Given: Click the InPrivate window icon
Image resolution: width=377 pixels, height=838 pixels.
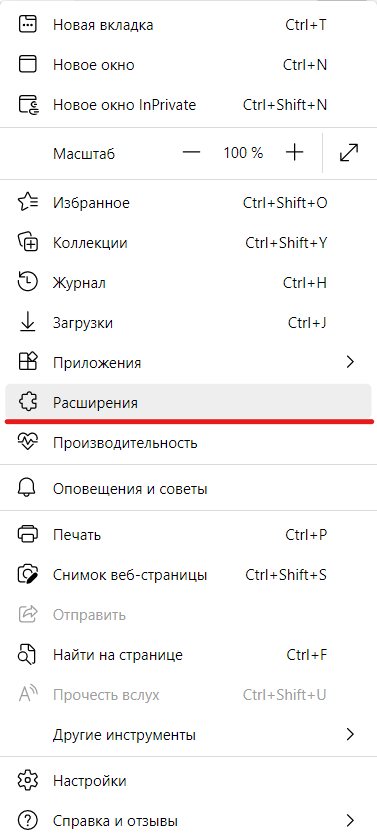Looking at the screenshot, I should pyautogui.click(x=28, y=105).
